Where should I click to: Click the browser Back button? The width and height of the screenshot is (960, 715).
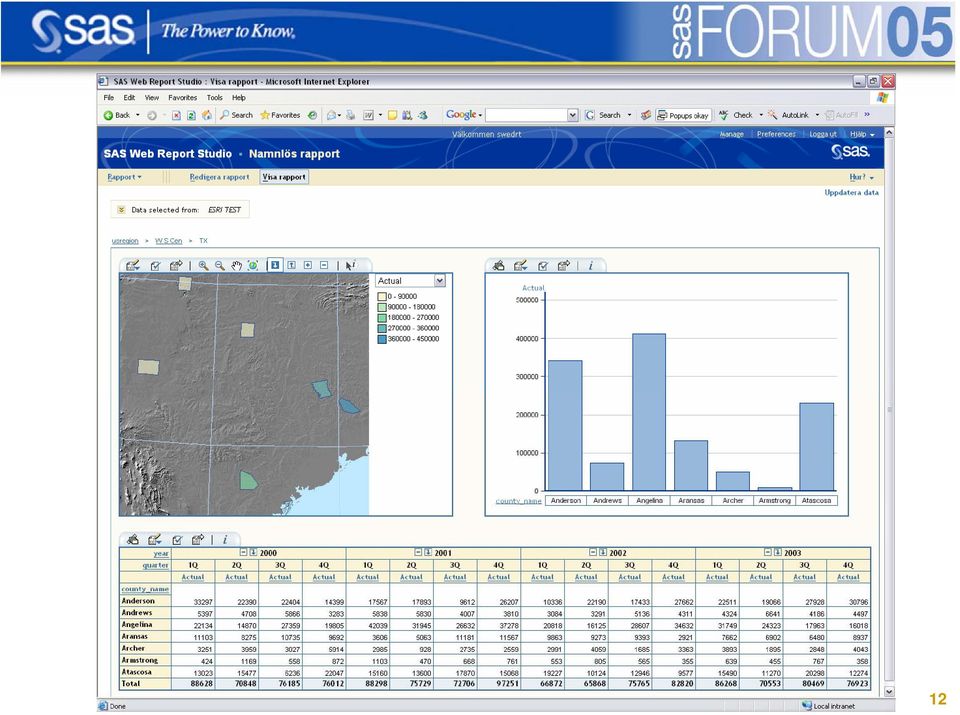(x=117, y=115)
